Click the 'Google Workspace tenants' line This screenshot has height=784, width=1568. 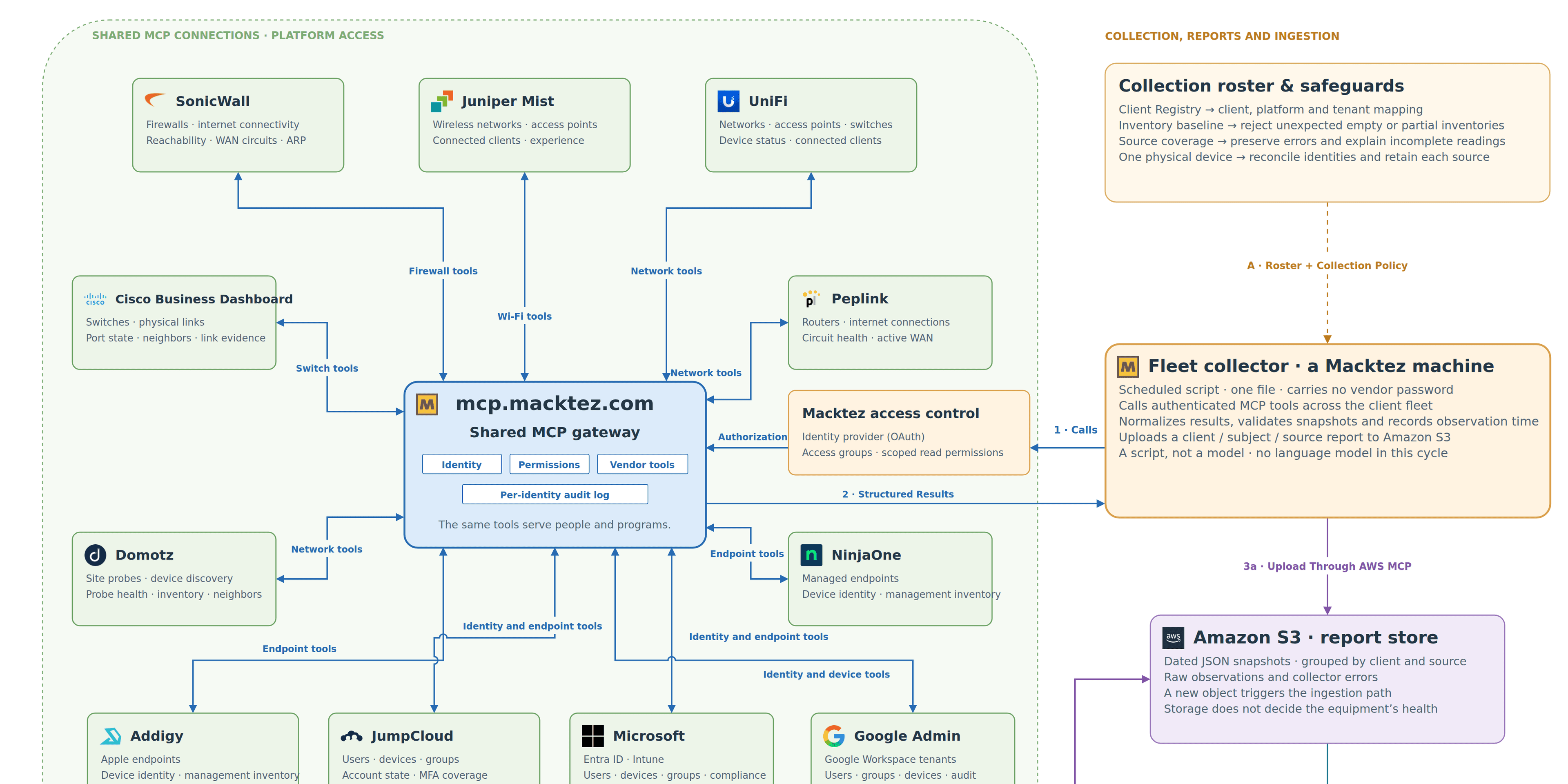(890, 759)
